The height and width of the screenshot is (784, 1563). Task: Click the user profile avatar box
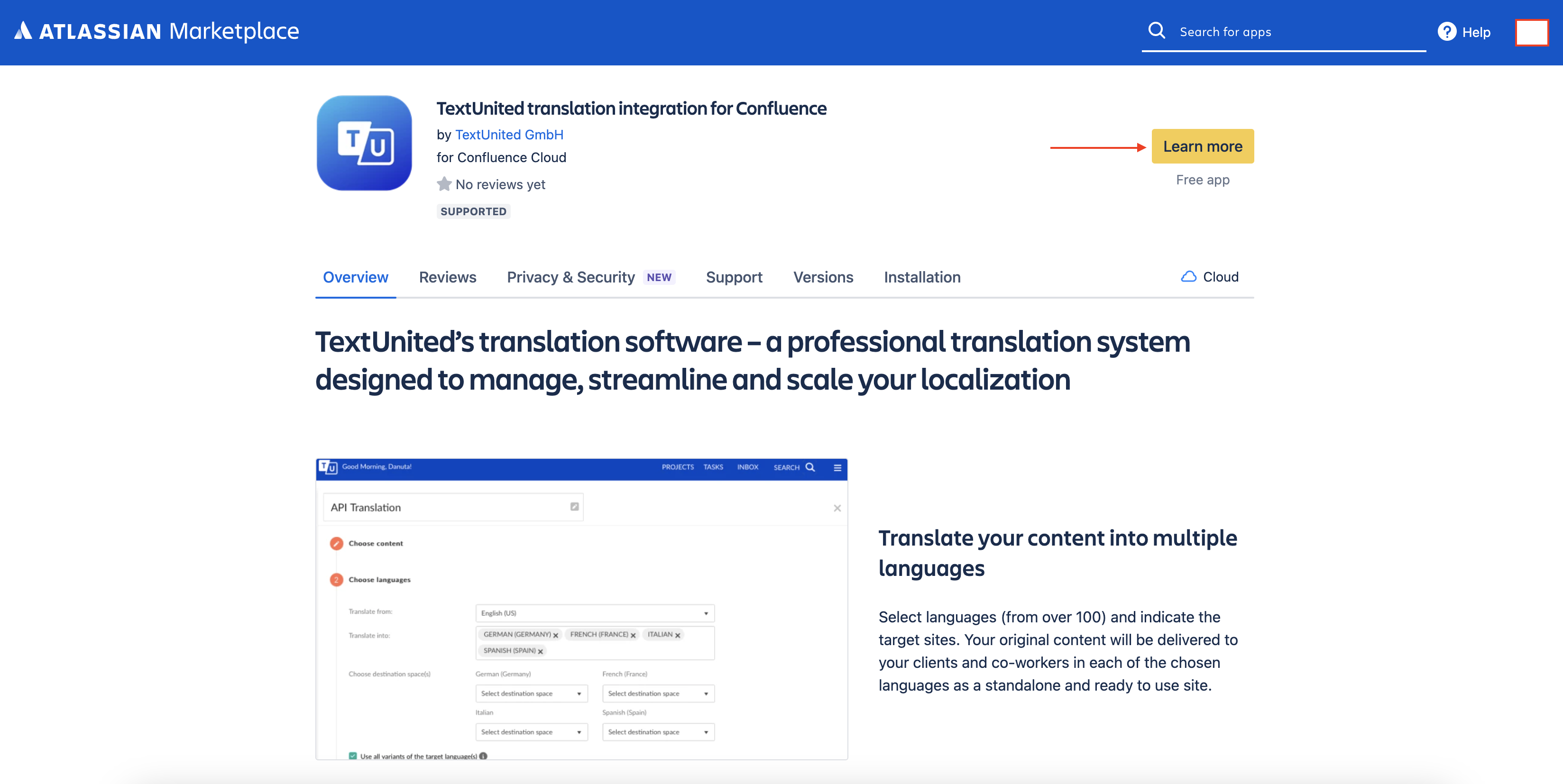[1531, 32]
